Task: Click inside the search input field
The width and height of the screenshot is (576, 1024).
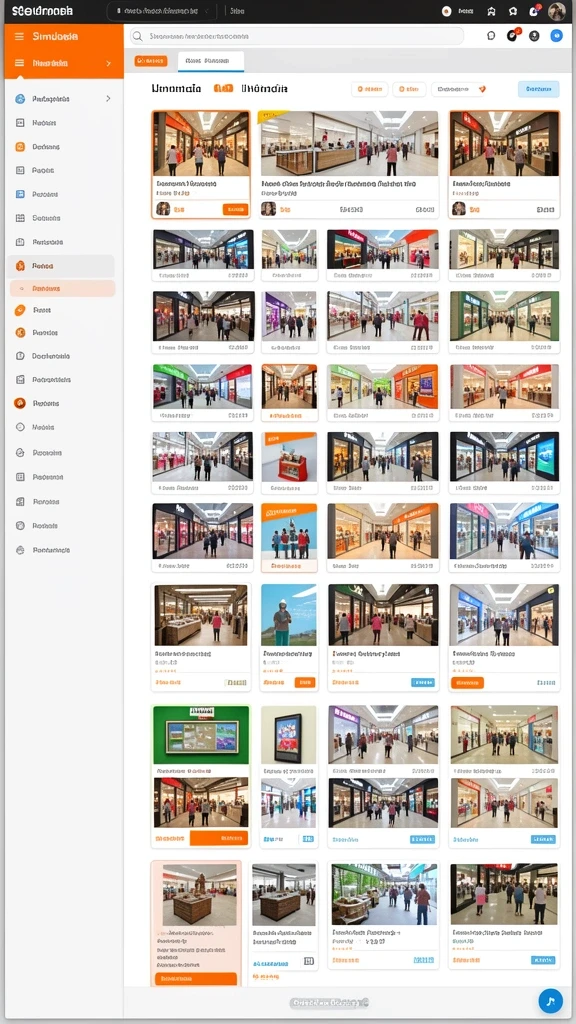Action: pos(296,37)
